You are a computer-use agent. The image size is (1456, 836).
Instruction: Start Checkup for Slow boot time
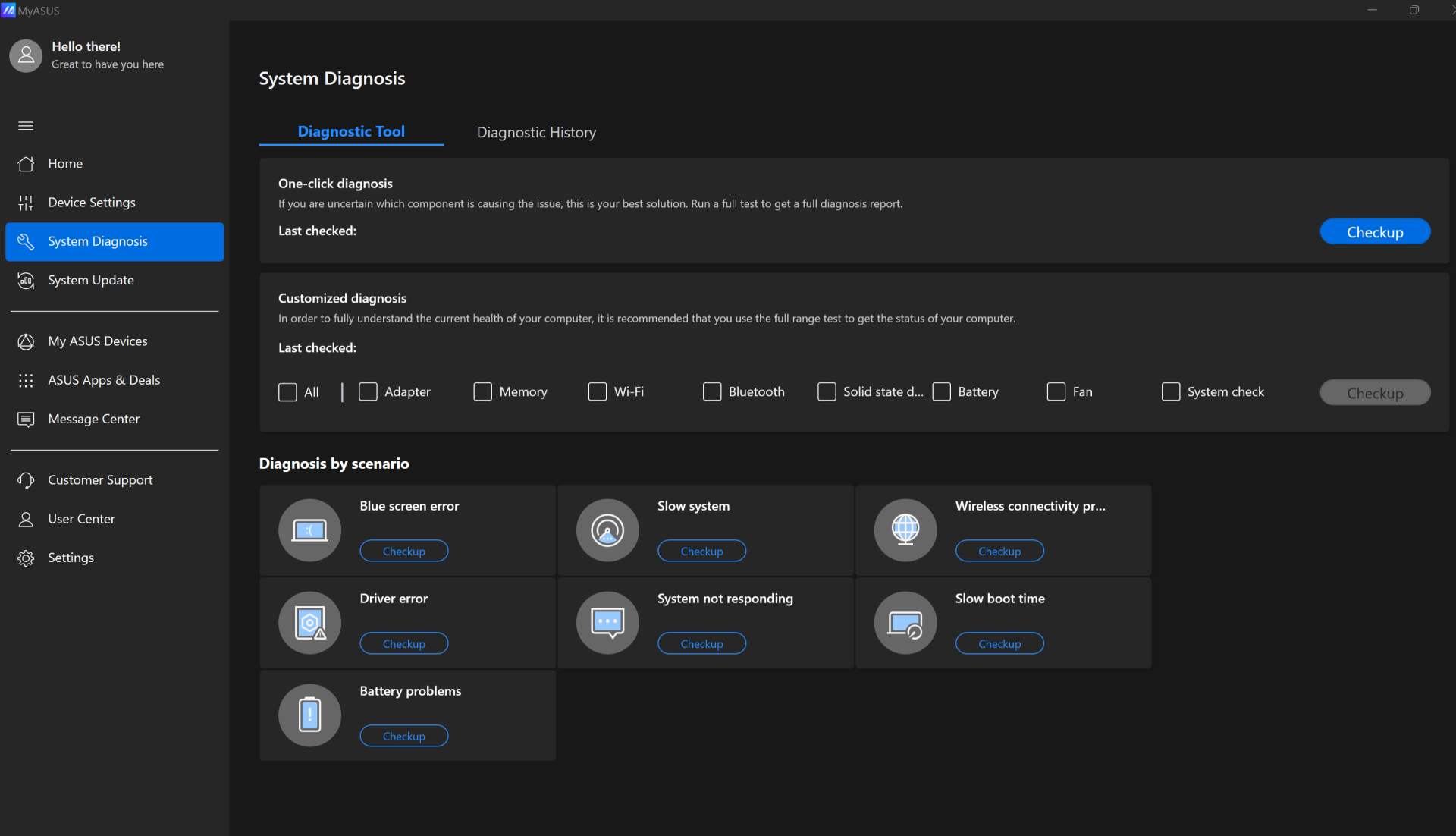coord(999,643)
